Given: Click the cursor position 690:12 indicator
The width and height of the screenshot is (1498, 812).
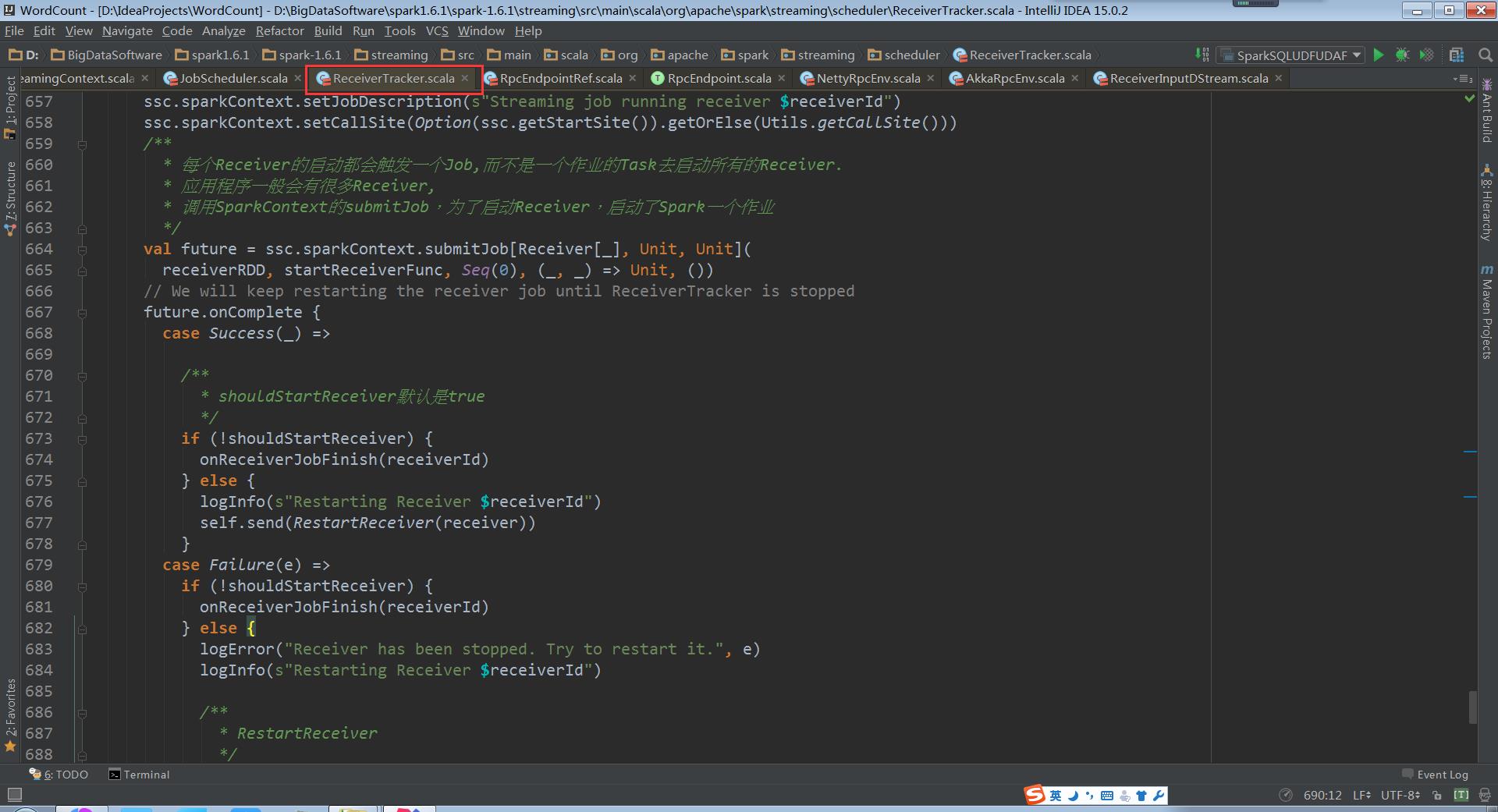Looking at the screenshot, I should click(x=1322, y=796).
